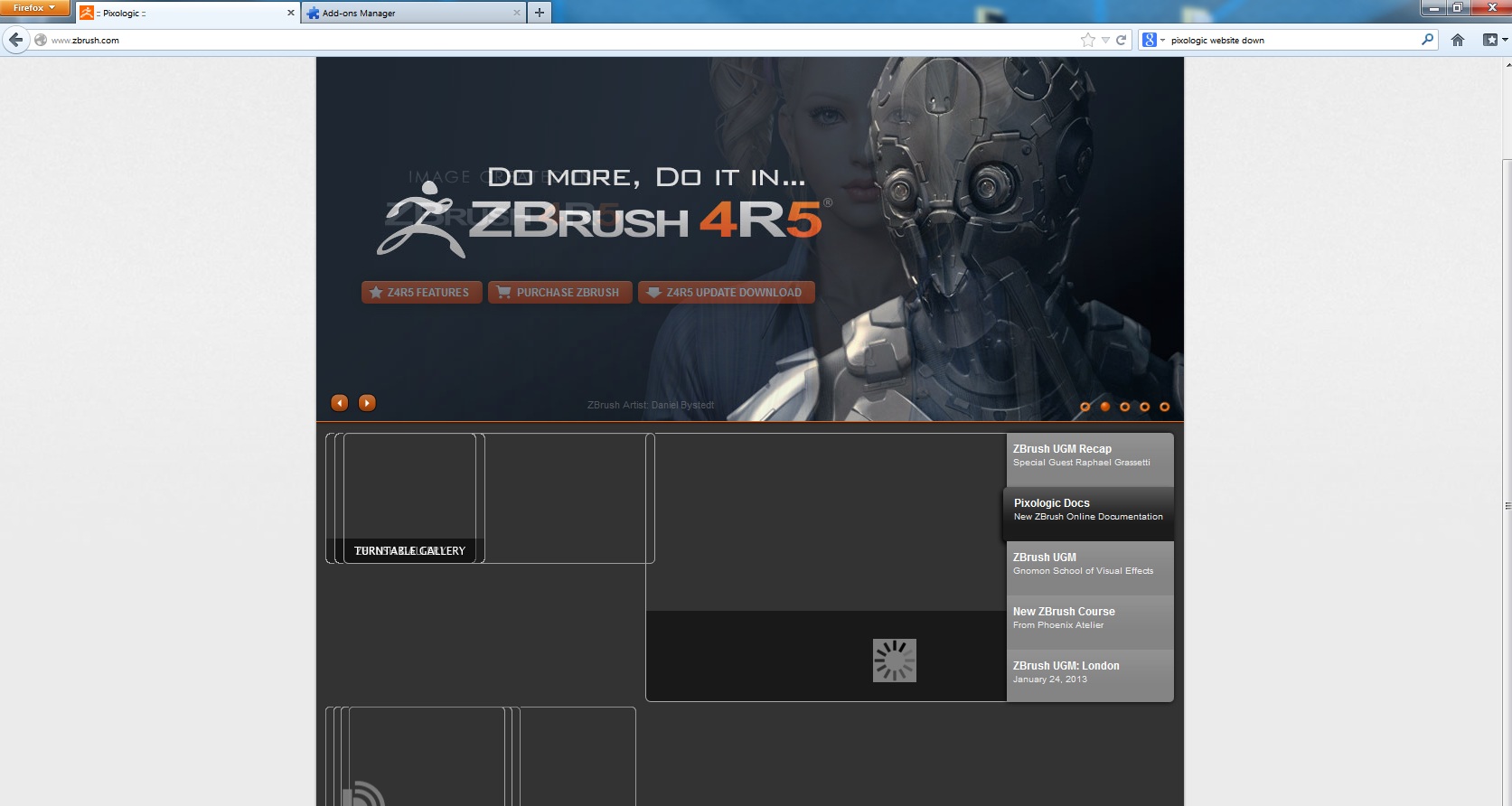This screenshot has width=1512, height=806.
Task: Open ZBrush UGM Gnomon School item
Action: click(1090, 568)
